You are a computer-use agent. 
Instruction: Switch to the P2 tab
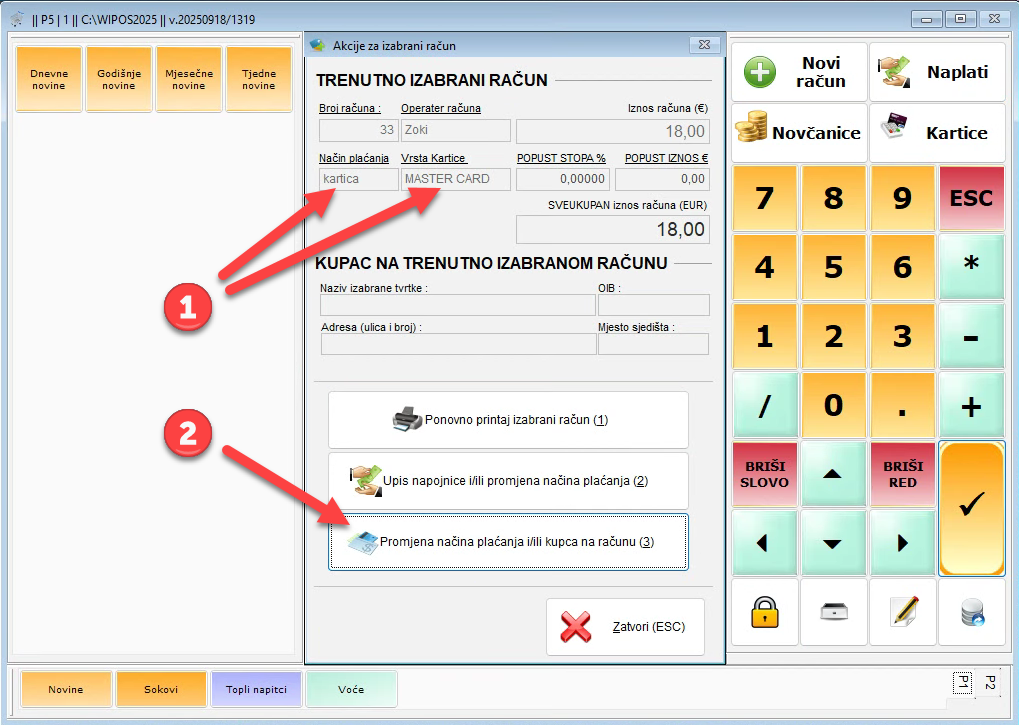tap(990, 683)
